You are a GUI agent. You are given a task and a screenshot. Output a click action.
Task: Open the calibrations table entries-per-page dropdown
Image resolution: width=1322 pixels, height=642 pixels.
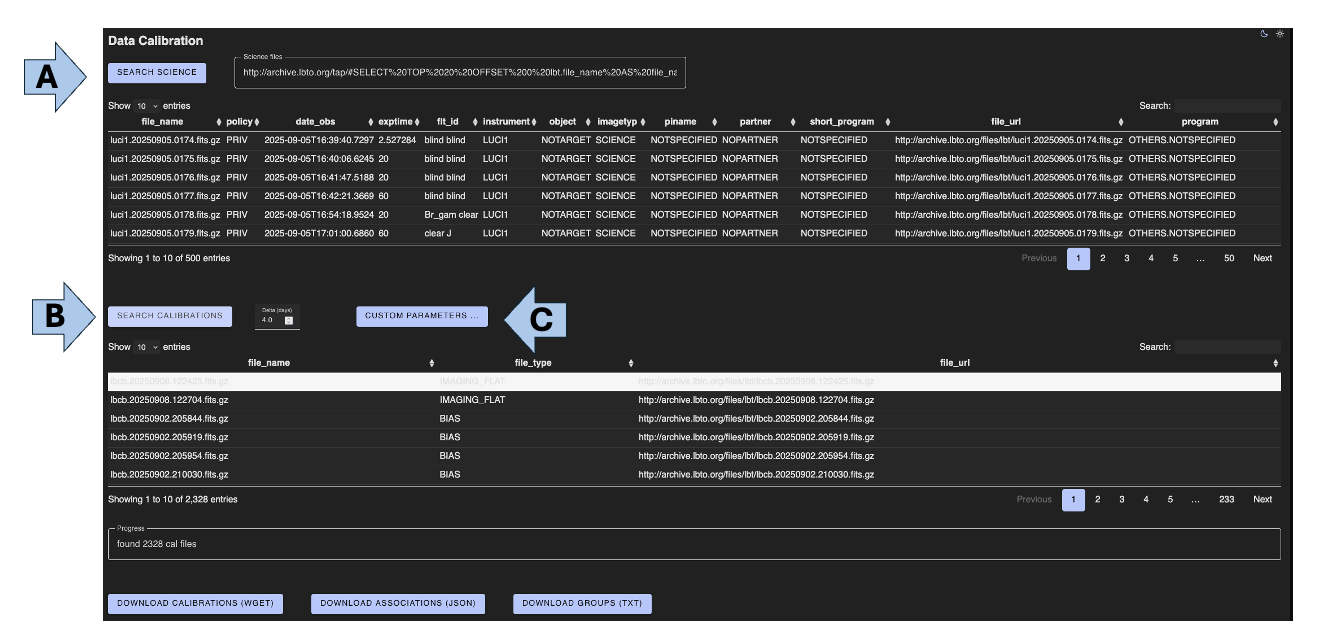146,347
